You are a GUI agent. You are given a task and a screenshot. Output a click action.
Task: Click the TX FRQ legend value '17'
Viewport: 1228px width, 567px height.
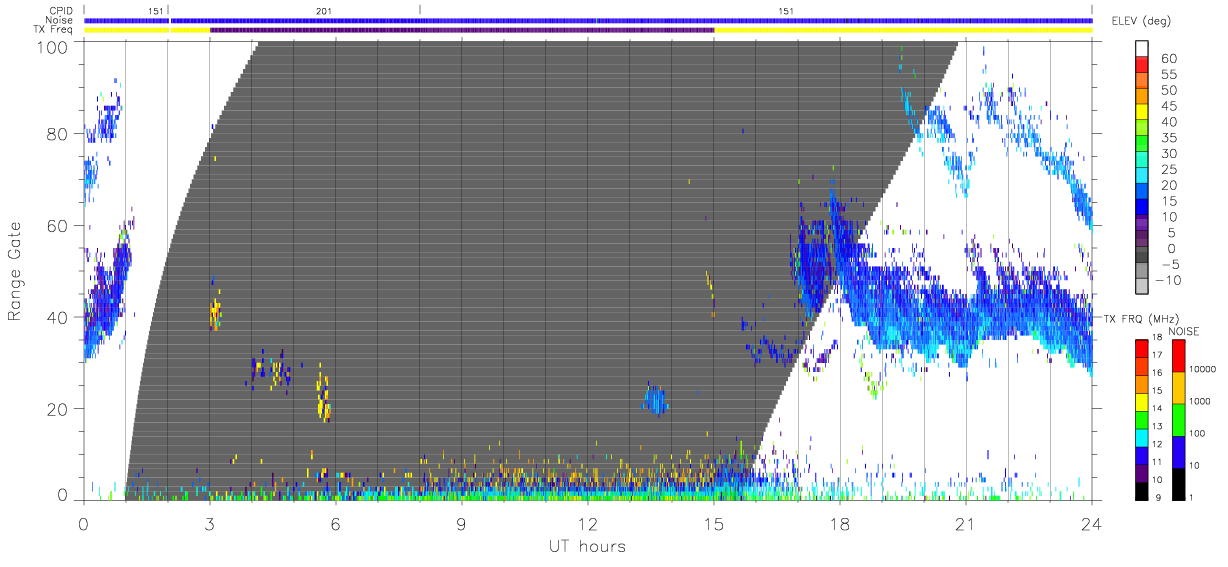point(1157,355)
